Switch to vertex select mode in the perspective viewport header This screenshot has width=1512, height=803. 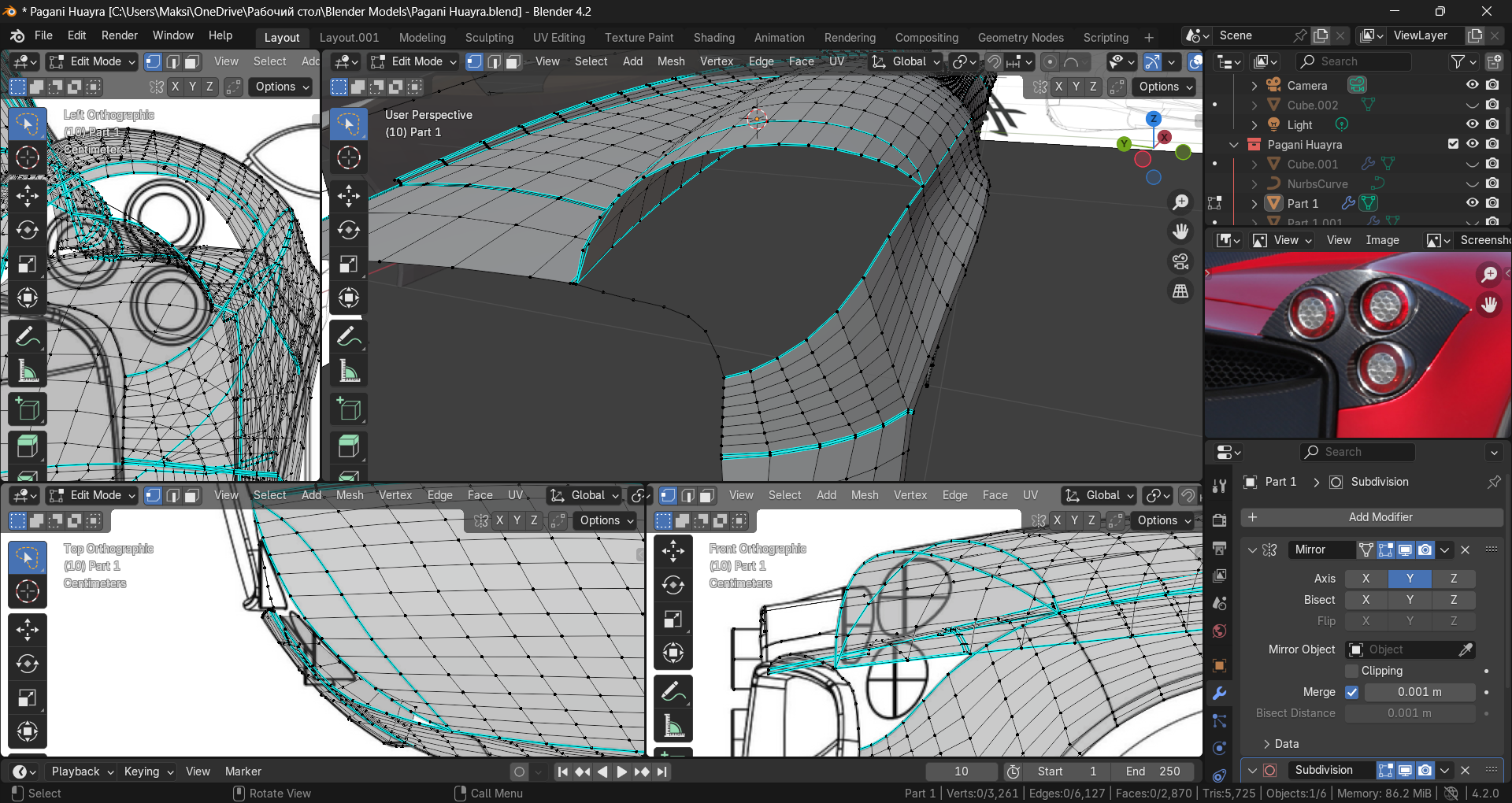474,61
